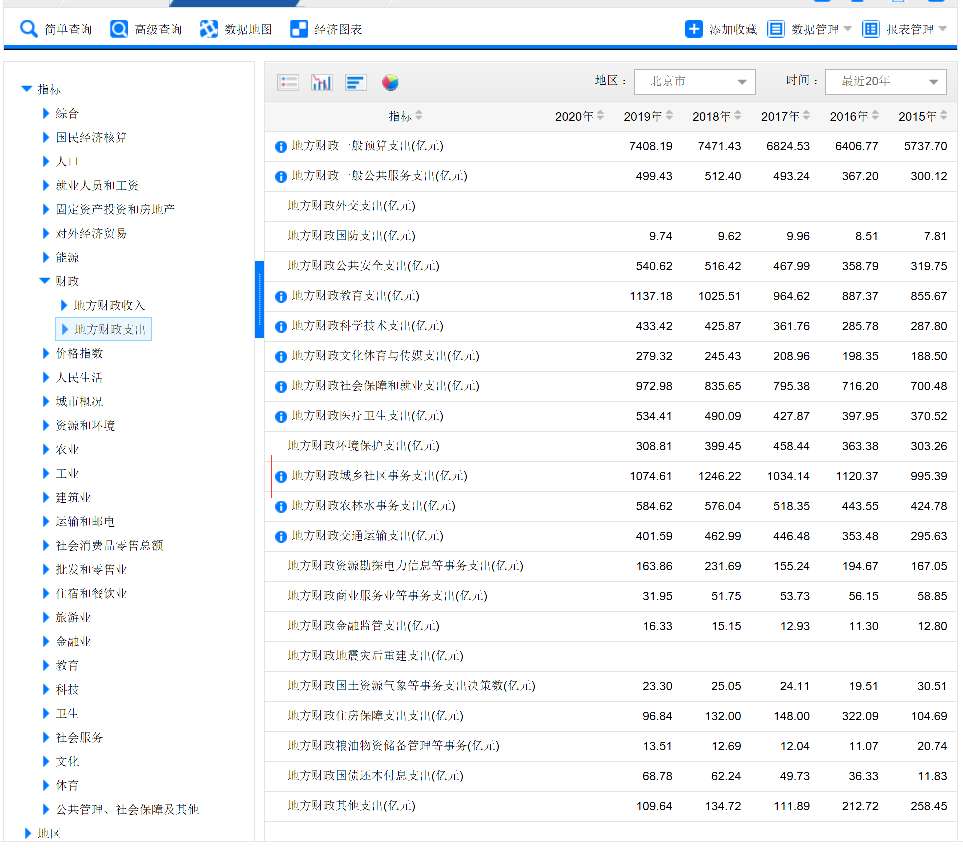Show info for 地方财政交通运输支出
Image resolution: width=963 pixels, height=848 pixels.
pos(281,537)
